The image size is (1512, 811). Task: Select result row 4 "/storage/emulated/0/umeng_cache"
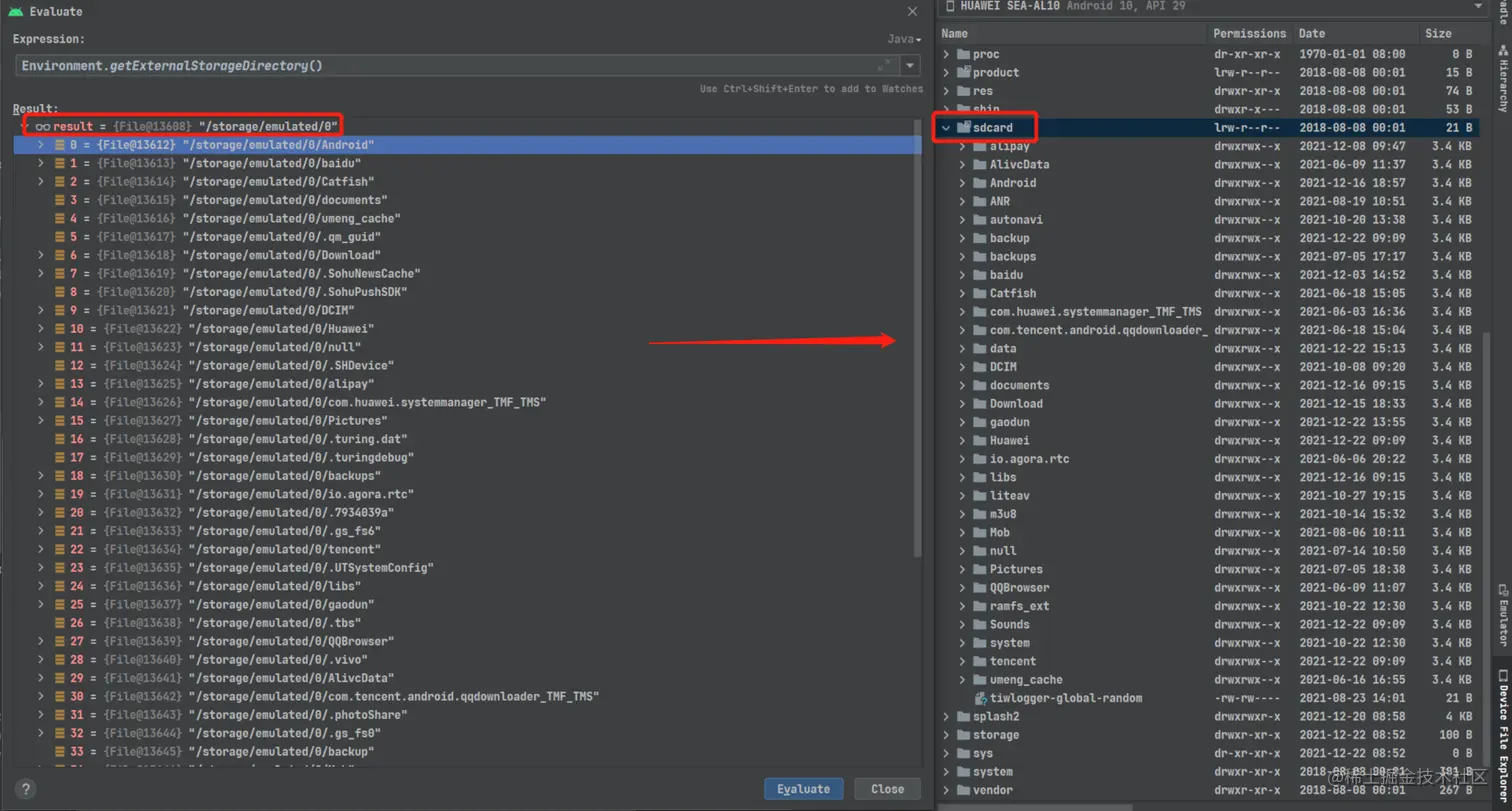click(468, 218)
